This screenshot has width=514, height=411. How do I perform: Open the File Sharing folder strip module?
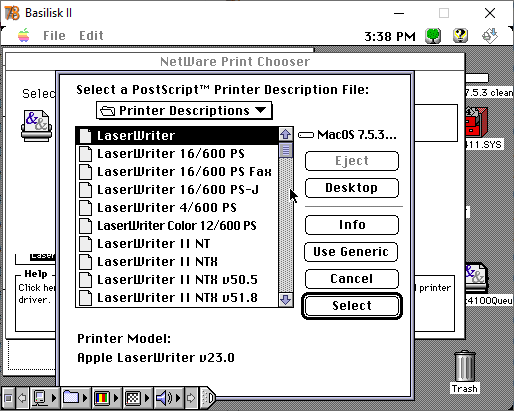point(71,398)
